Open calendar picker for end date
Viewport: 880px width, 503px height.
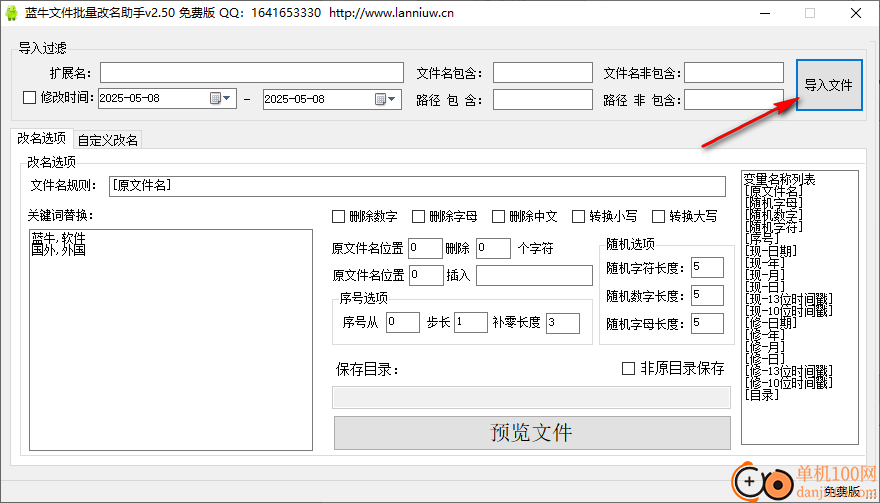[386, 99]
